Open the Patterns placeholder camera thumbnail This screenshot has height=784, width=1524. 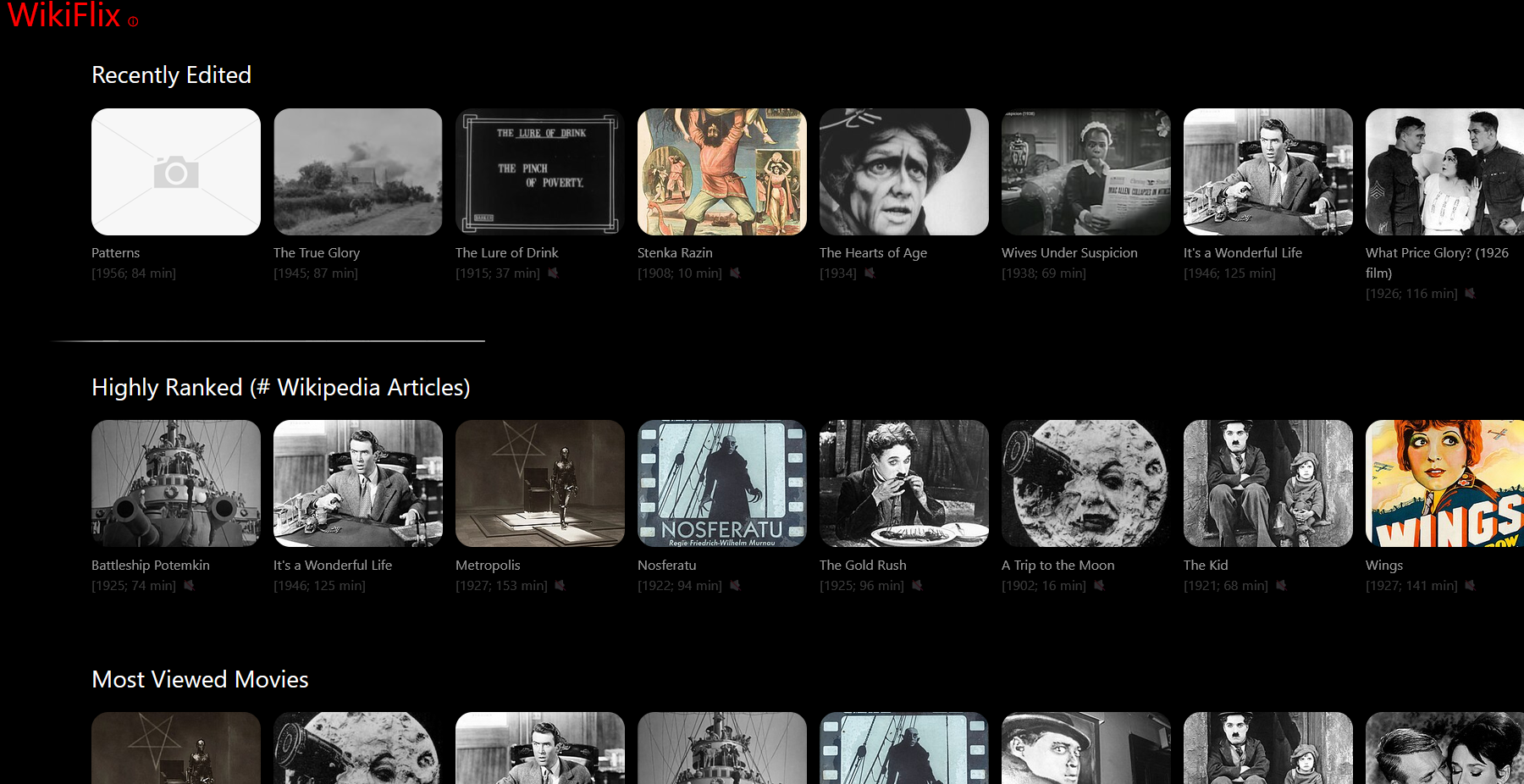tap(176, 172)
